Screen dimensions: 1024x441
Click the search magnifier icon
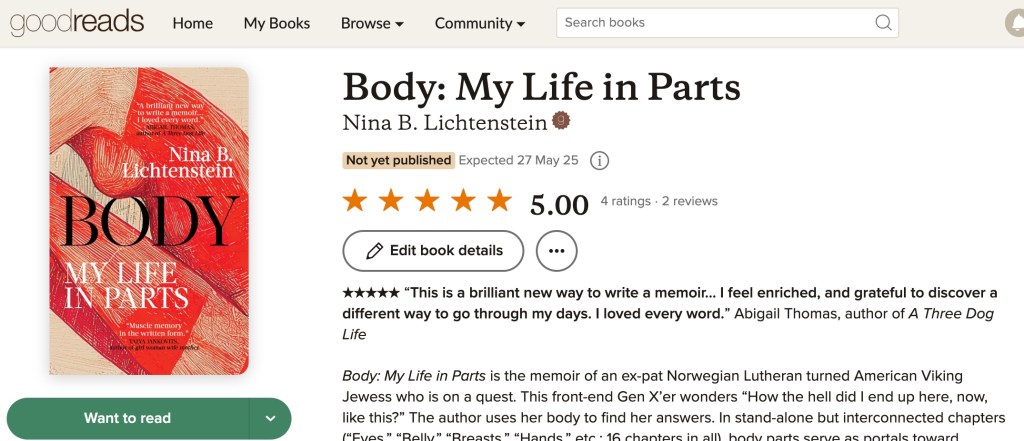point(883,23)
